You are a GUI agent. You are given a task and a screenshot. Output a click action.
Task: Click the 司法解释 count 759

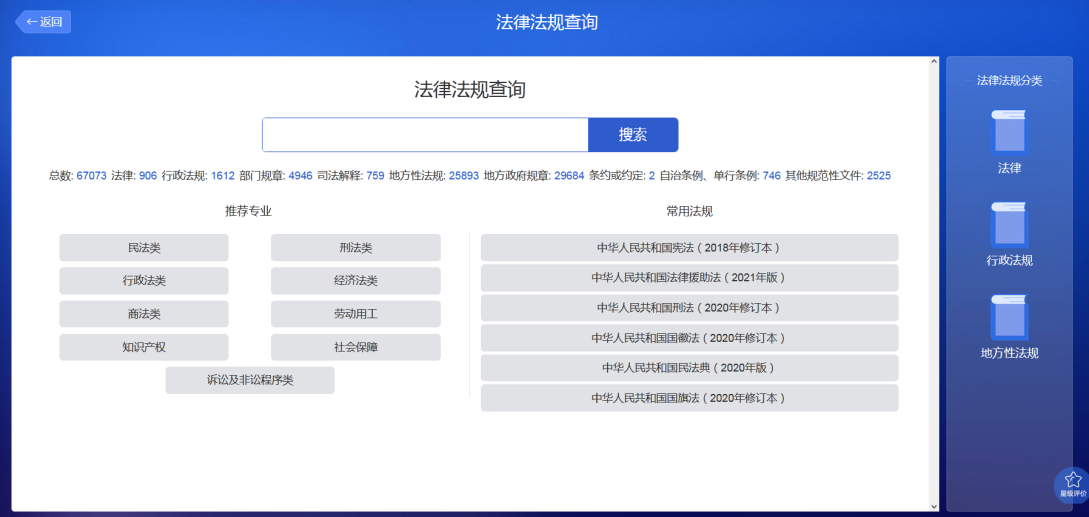pyautogui.click(x=375, y=176)
